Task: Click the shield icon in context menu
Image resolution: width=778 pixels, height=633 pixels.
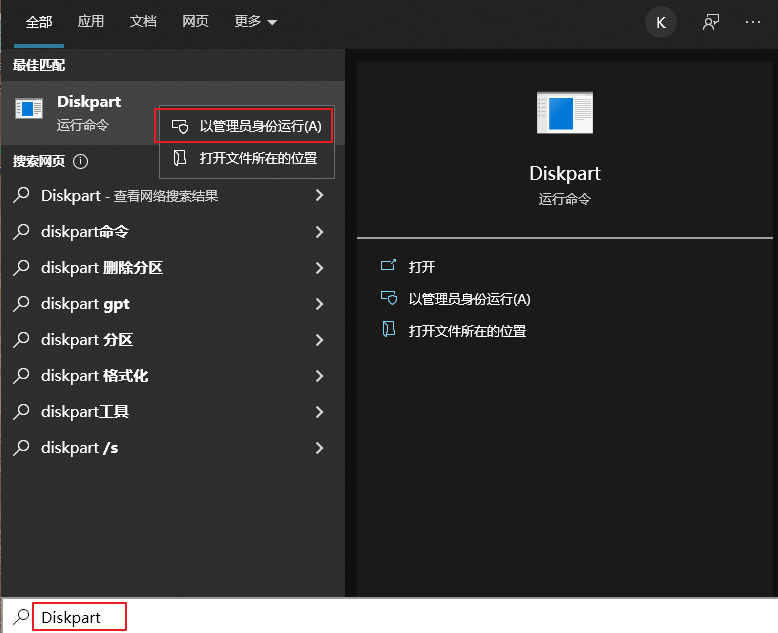Action: 180,127
